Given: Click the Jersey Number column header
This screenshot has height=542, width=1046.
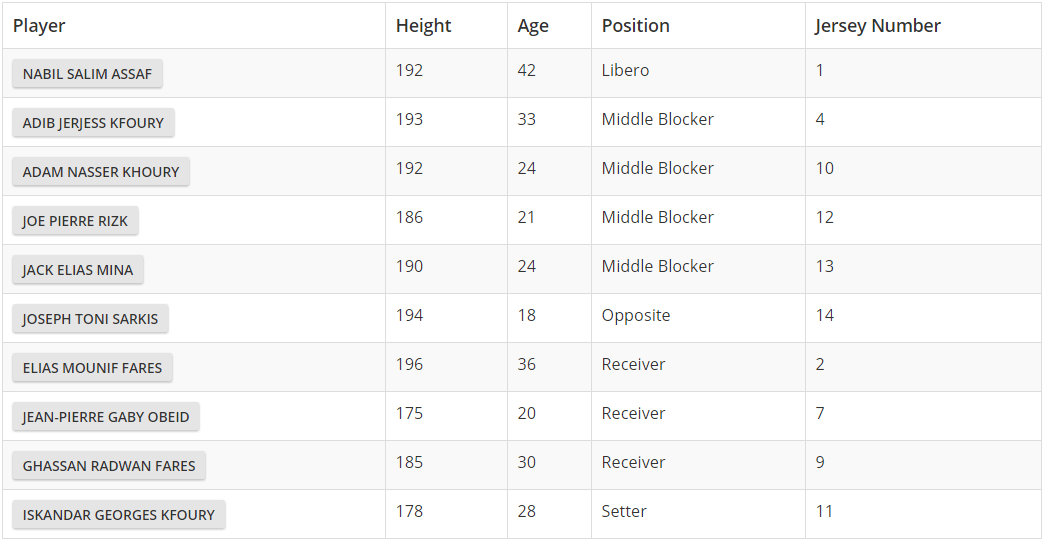Looking at the screenshot, I should 877,26.
